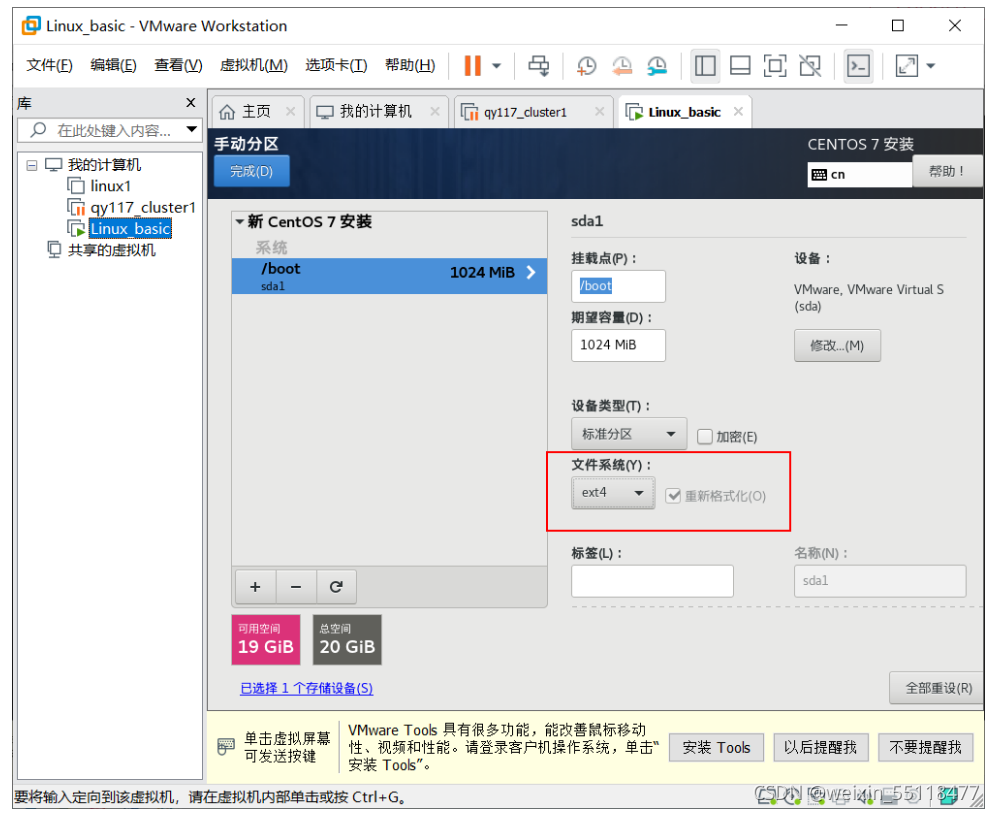Click the 名称 sda1 field

[880, 581]
